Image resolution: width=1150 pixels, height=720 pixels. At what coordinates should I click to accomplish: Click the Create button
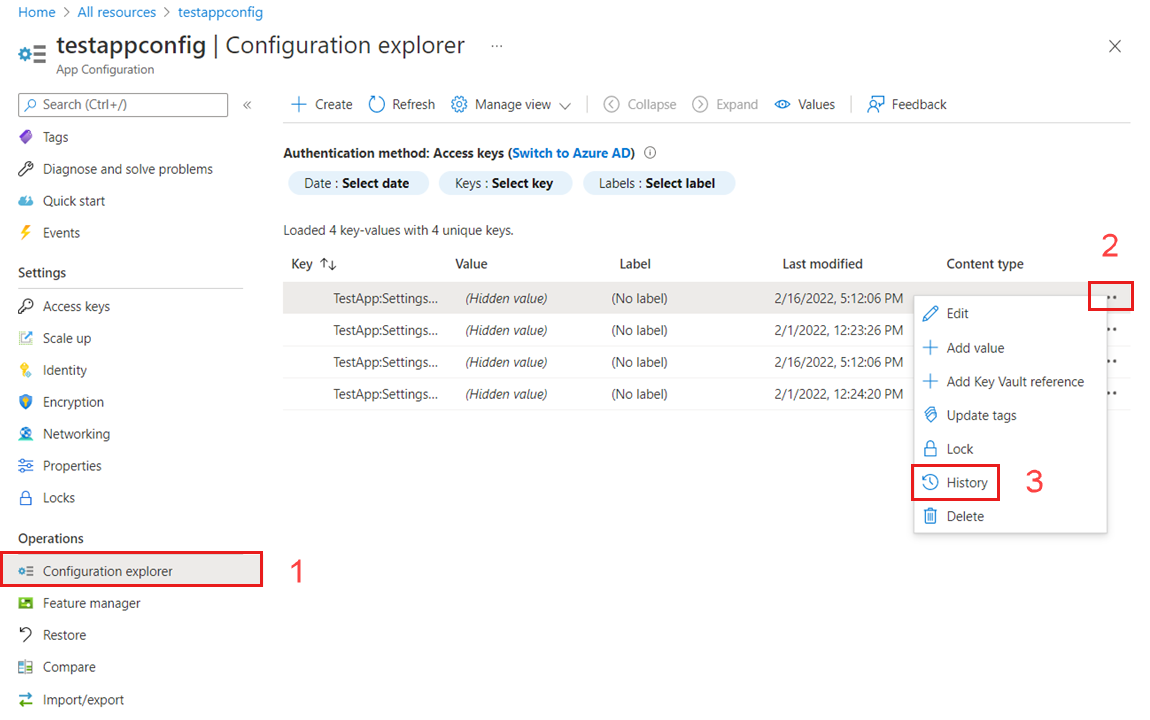coord(320,104)
